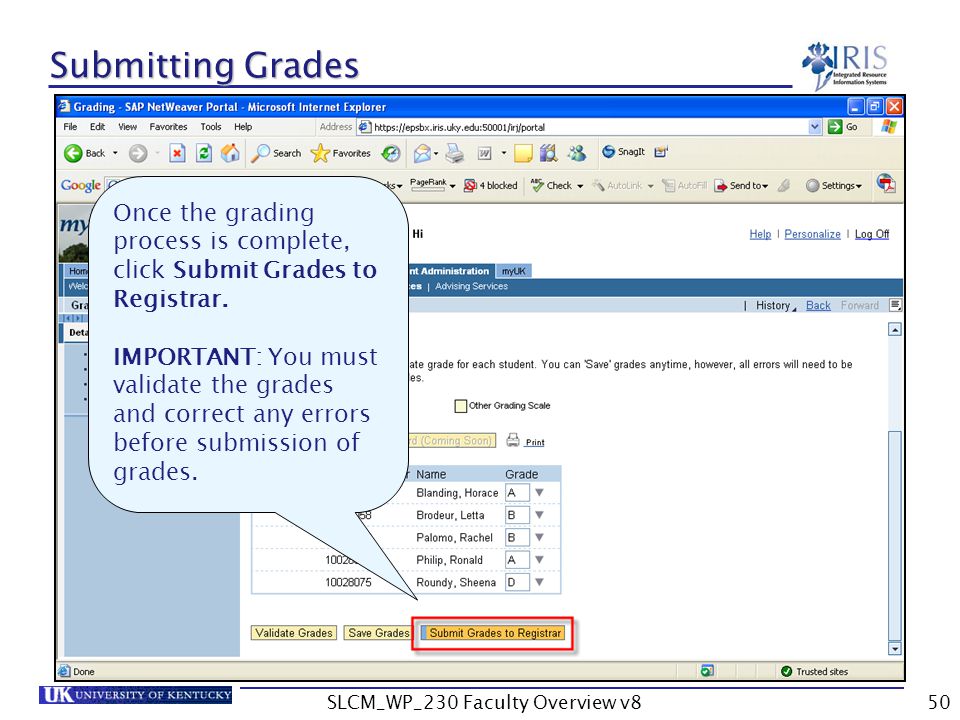Open the File menu

70,127
